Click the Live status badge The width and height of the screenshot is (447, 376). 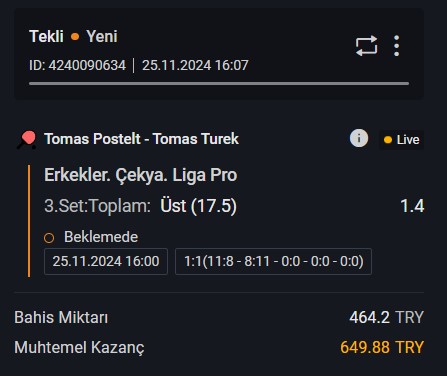pyautogui.click(x=402, y=140)
